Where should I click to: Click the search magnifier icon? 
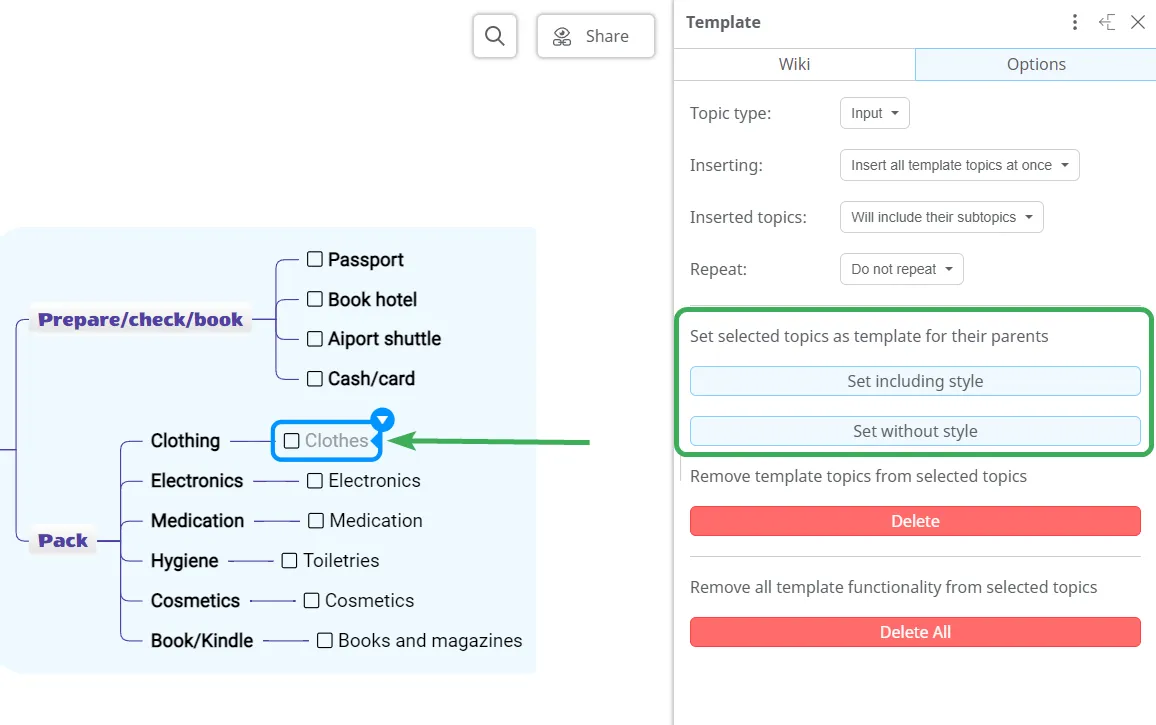(x=494, y=36)
